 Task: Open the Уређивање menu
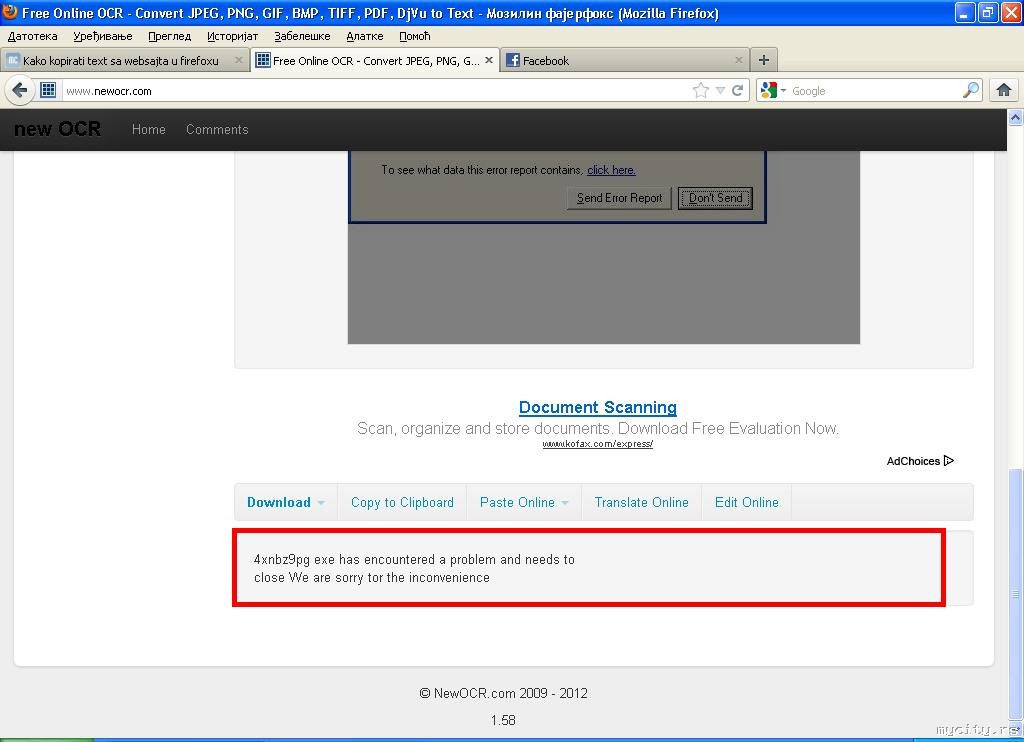click(x=103, y=37)
